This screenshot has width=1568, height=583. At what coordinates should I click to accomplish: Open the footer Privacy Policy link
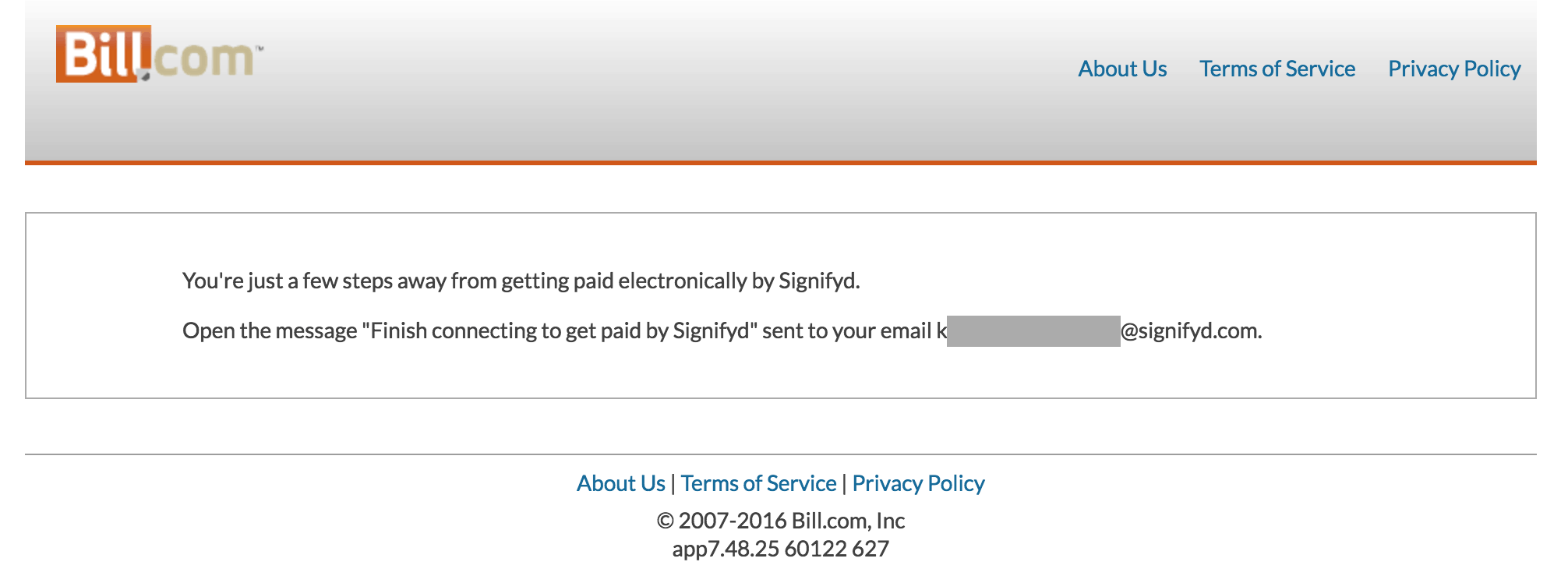click(919, 484)
